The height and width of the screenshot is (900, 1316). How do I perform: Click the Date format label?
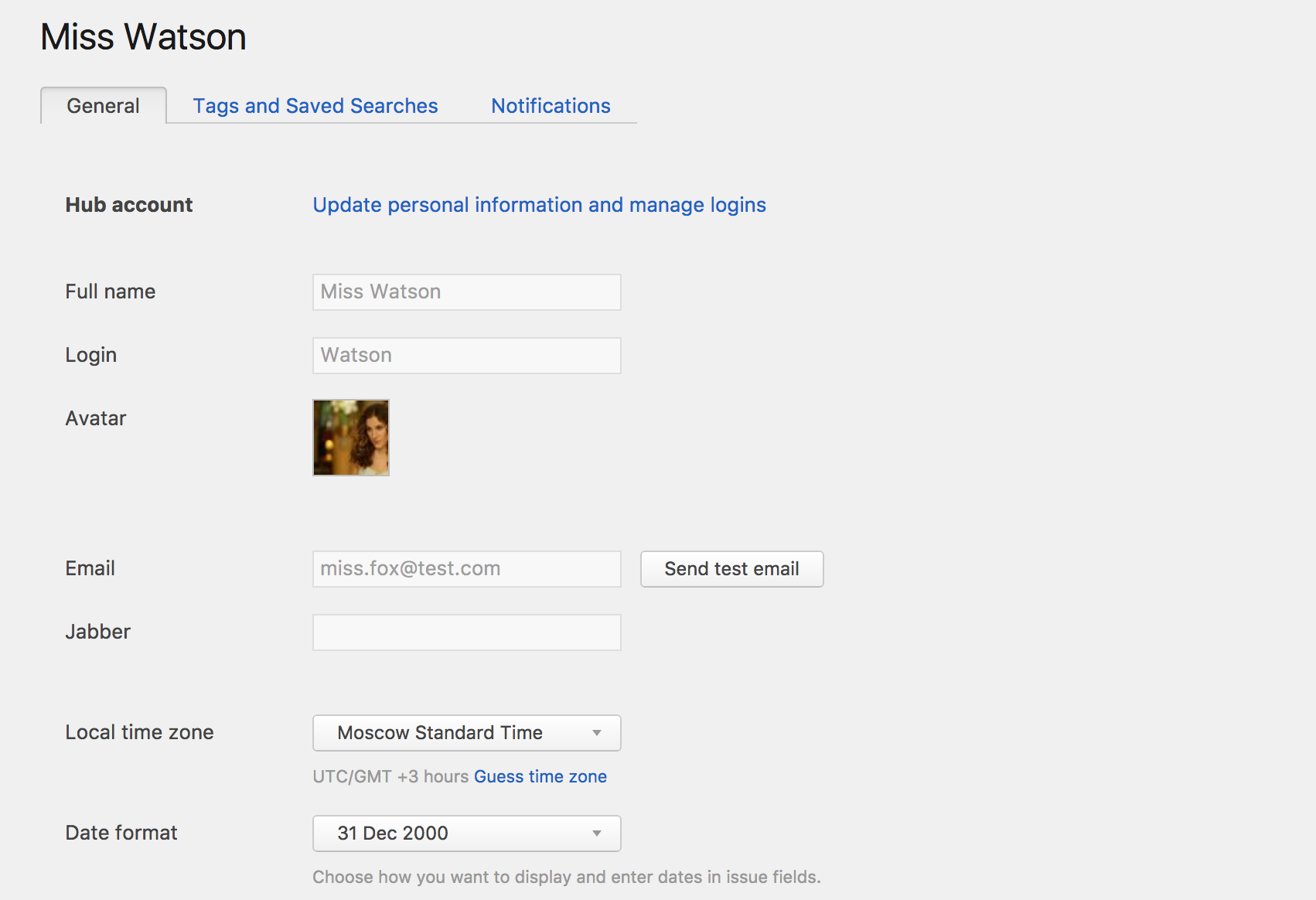121,833
